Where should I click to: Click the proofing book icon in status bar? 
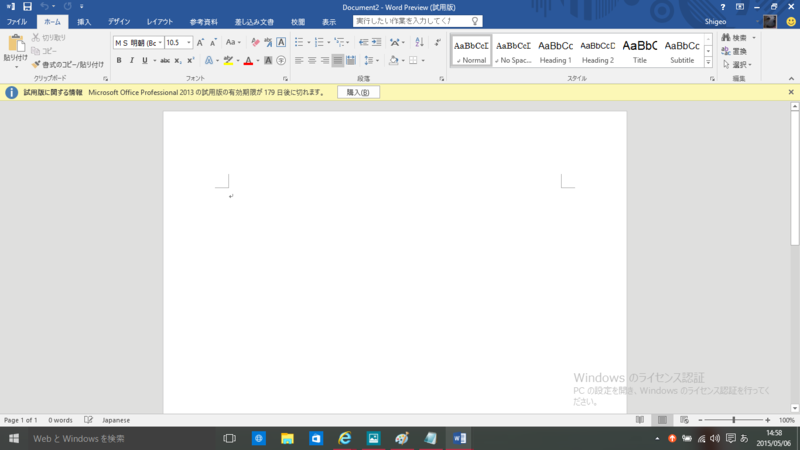pyautogui.click(x=88, y=420)
